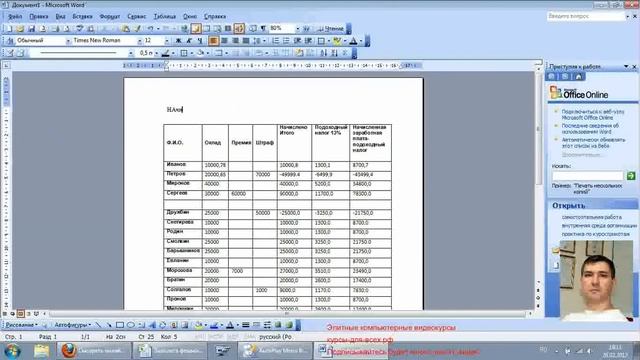Toggle show paragraph marks (¶)
640x360 pixels.
click(x=263, y=29)
